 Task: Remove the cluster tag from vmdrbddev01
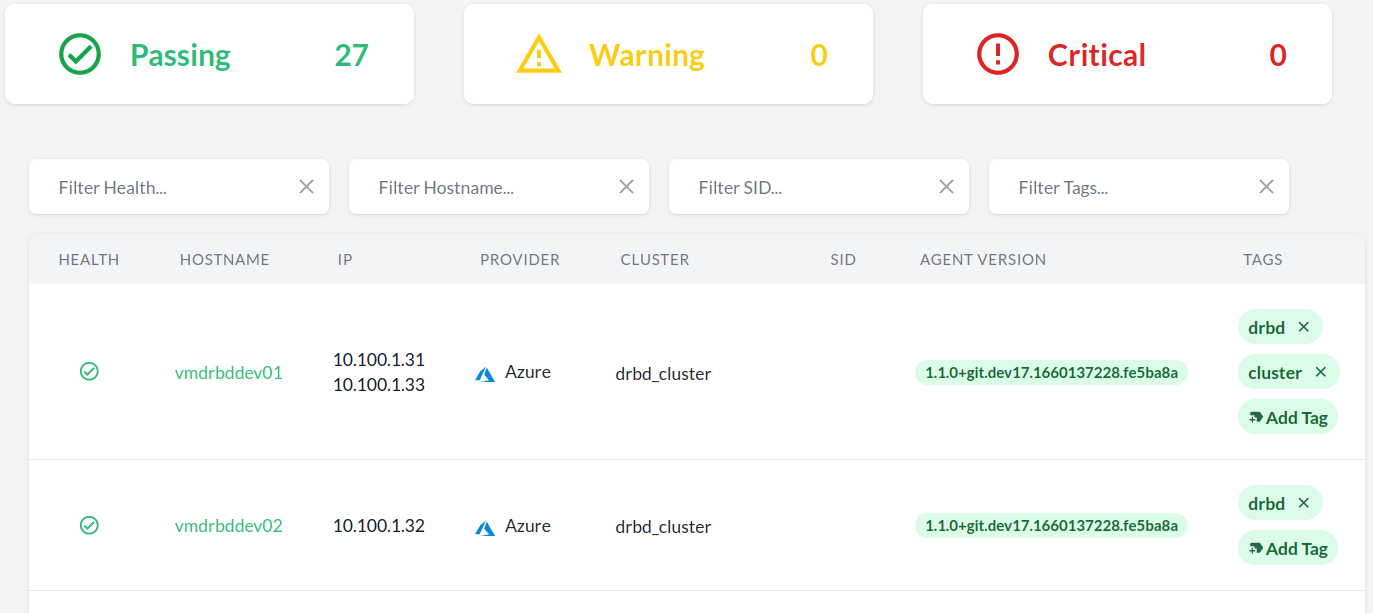pos(1320,373)
